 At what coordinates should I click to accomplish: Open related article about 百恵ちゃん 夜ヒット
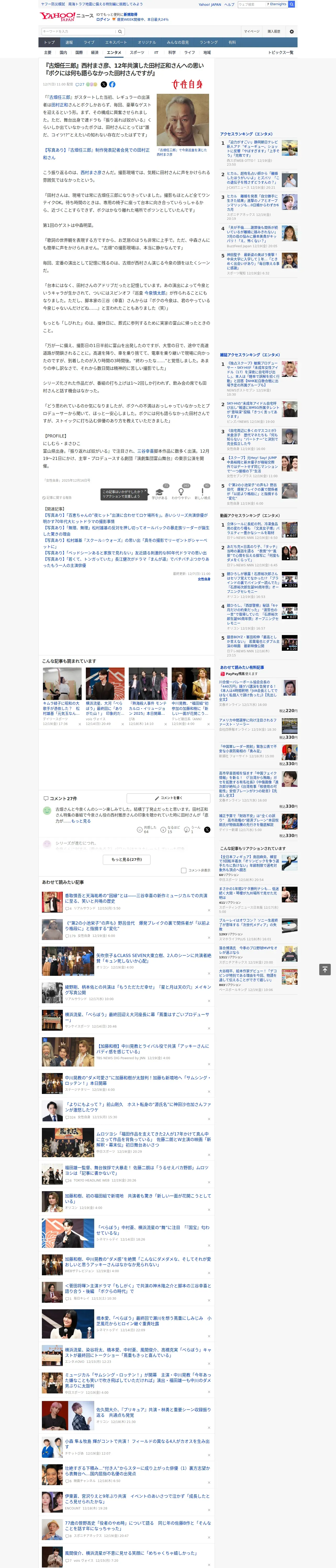(125, 518)
